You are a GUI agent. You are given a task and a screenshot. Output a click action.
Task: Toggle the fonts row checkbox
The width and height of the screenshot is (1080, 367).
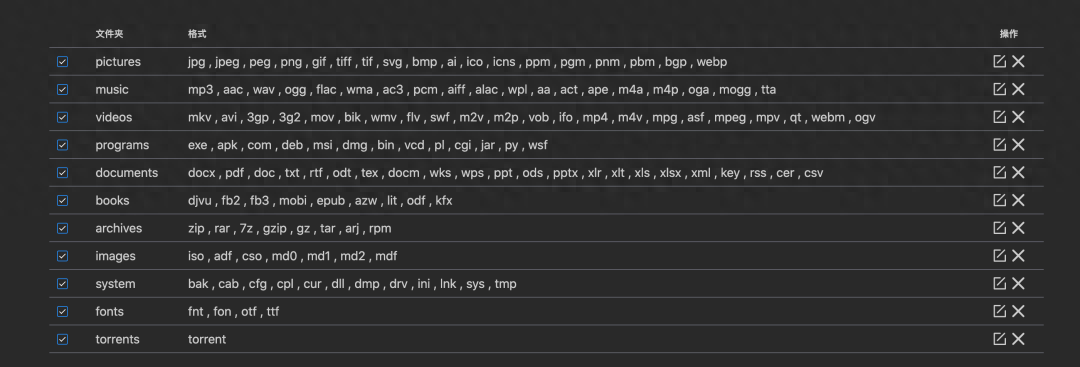(63, 311)
